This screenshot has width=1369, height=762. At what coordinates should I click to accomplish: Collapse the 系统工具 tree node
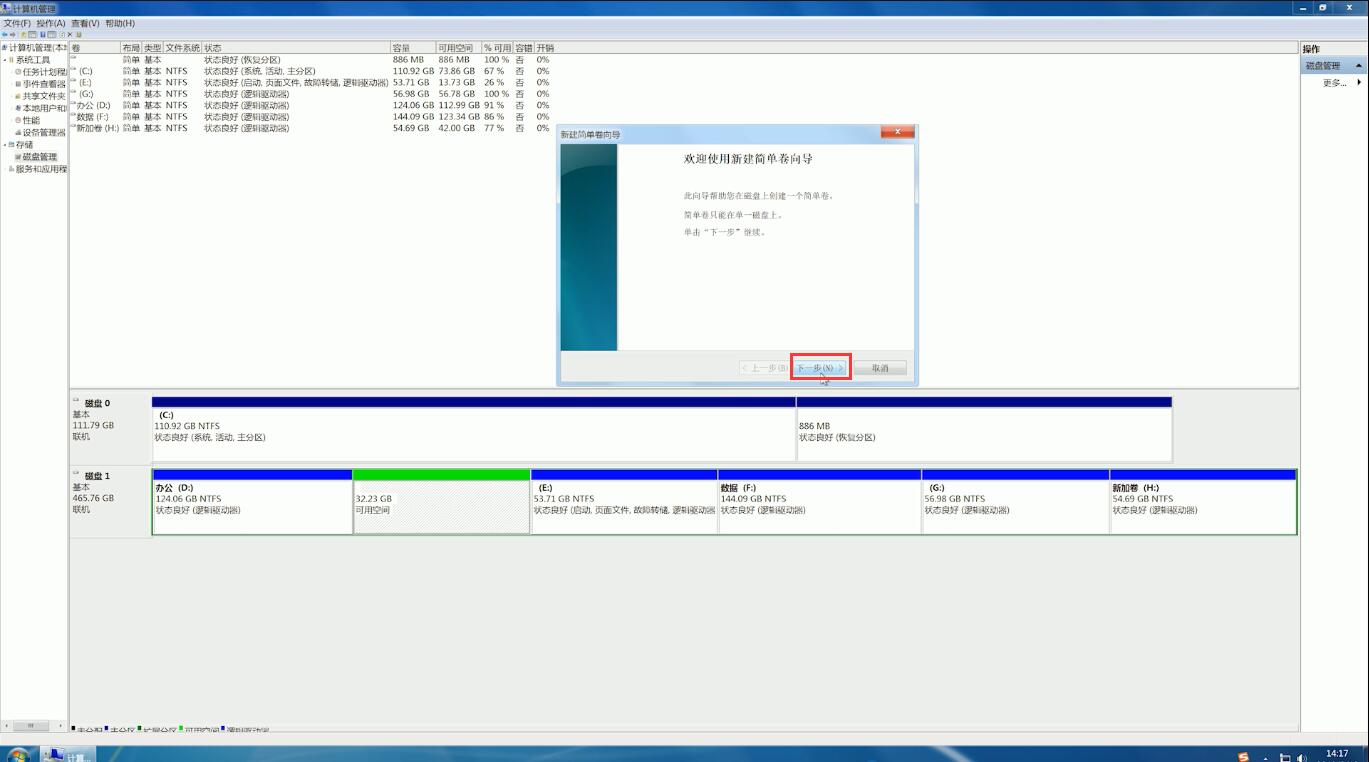point(4,60)
